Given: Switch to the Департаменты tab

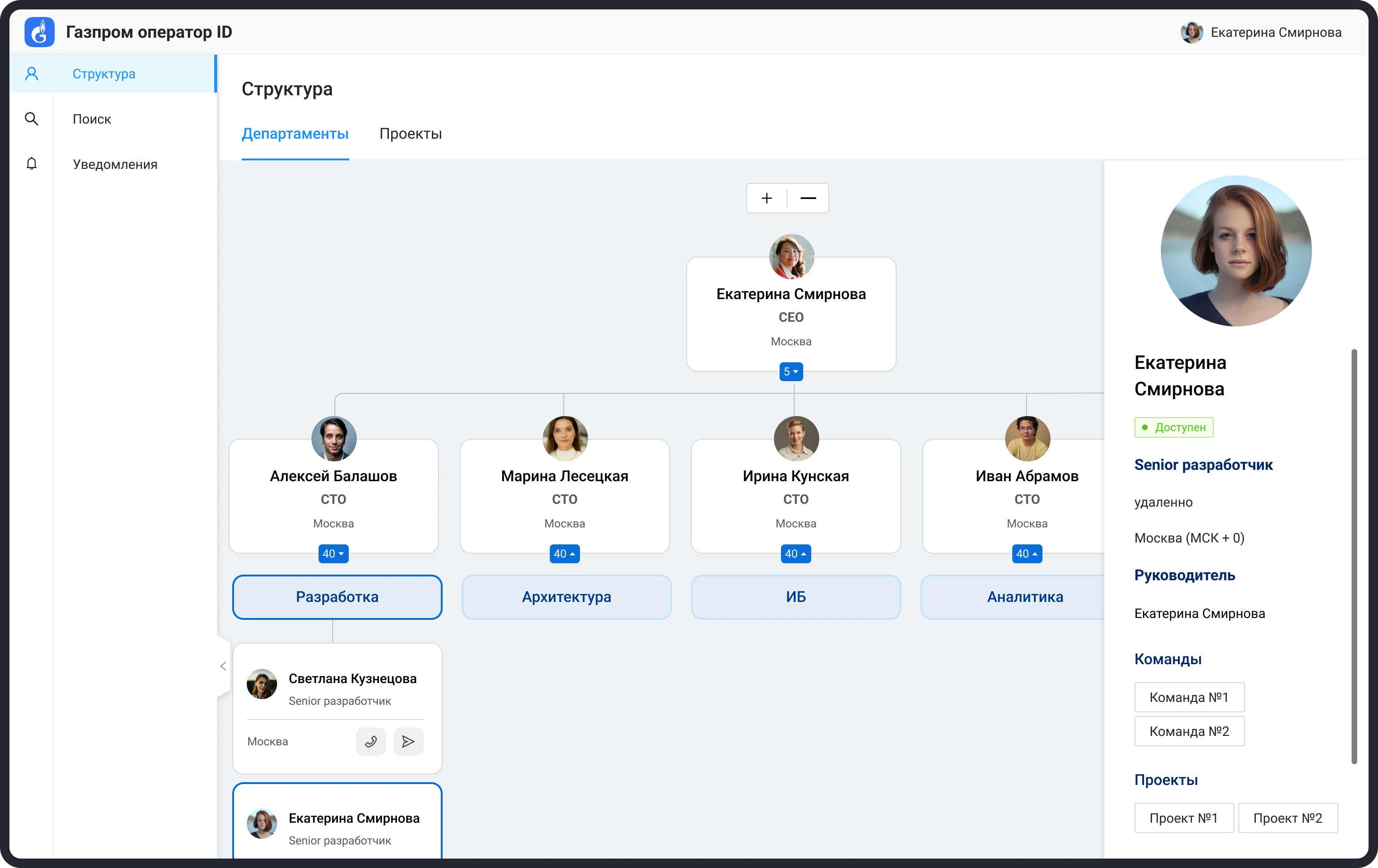Looking at the screenshot, I should click(x=295, y=134).
